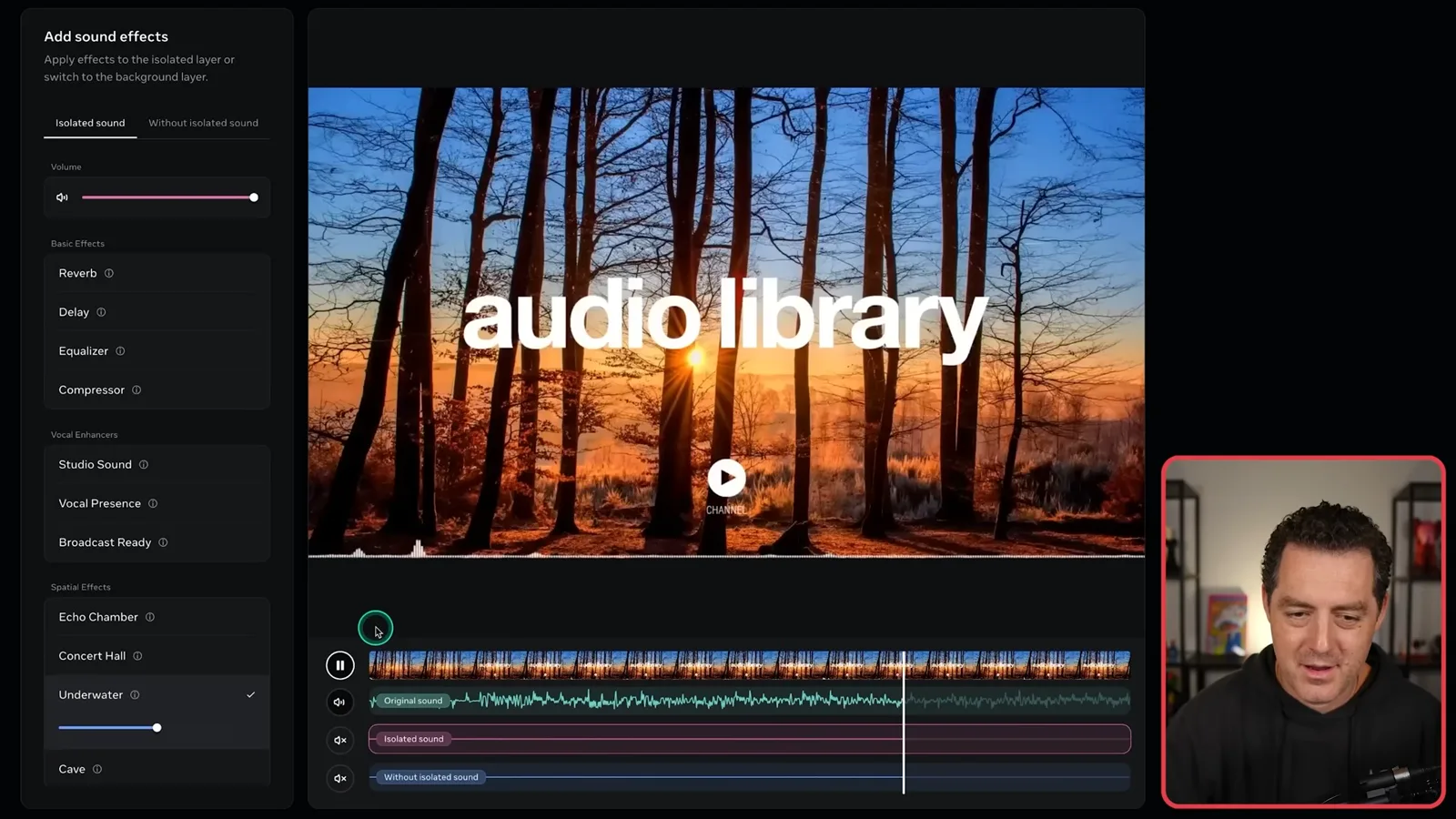Unmute the Without isolated sound track

[339, 778]
